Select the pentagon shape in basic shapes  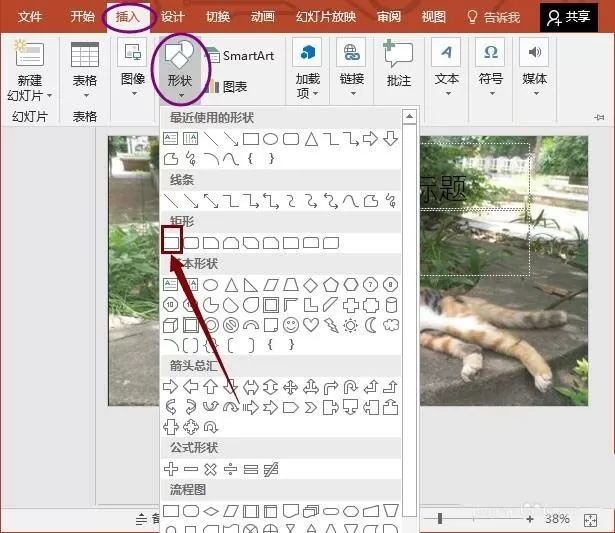click(331, 285)
